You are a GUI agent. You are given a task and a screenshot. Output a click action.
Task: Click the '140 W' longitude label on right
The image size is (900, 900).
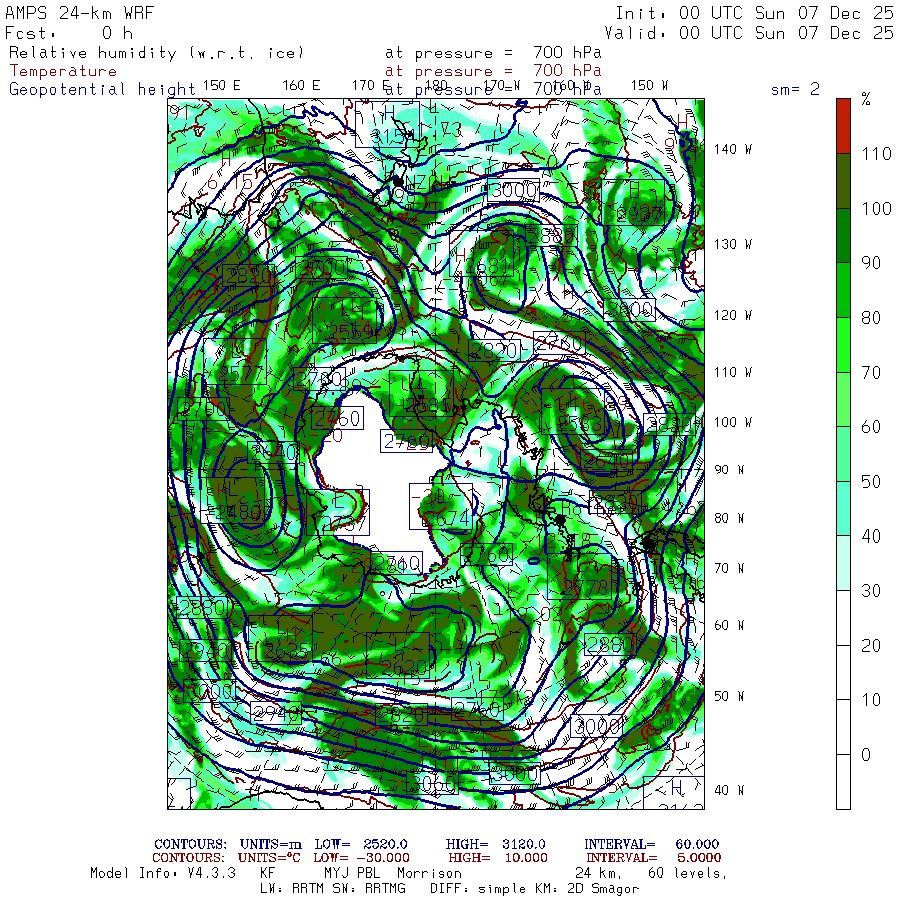[732, 149]
